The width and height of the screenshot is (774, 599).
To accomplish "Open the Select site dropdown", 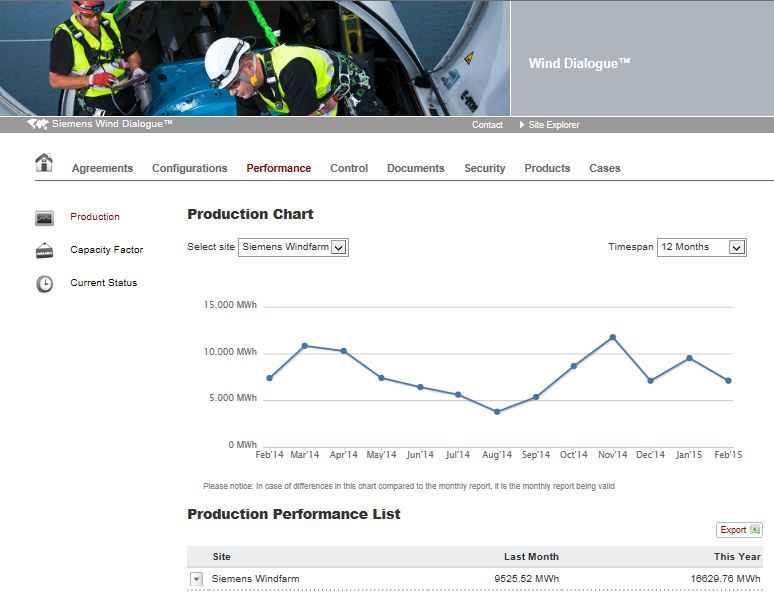I will pos(293,247).
